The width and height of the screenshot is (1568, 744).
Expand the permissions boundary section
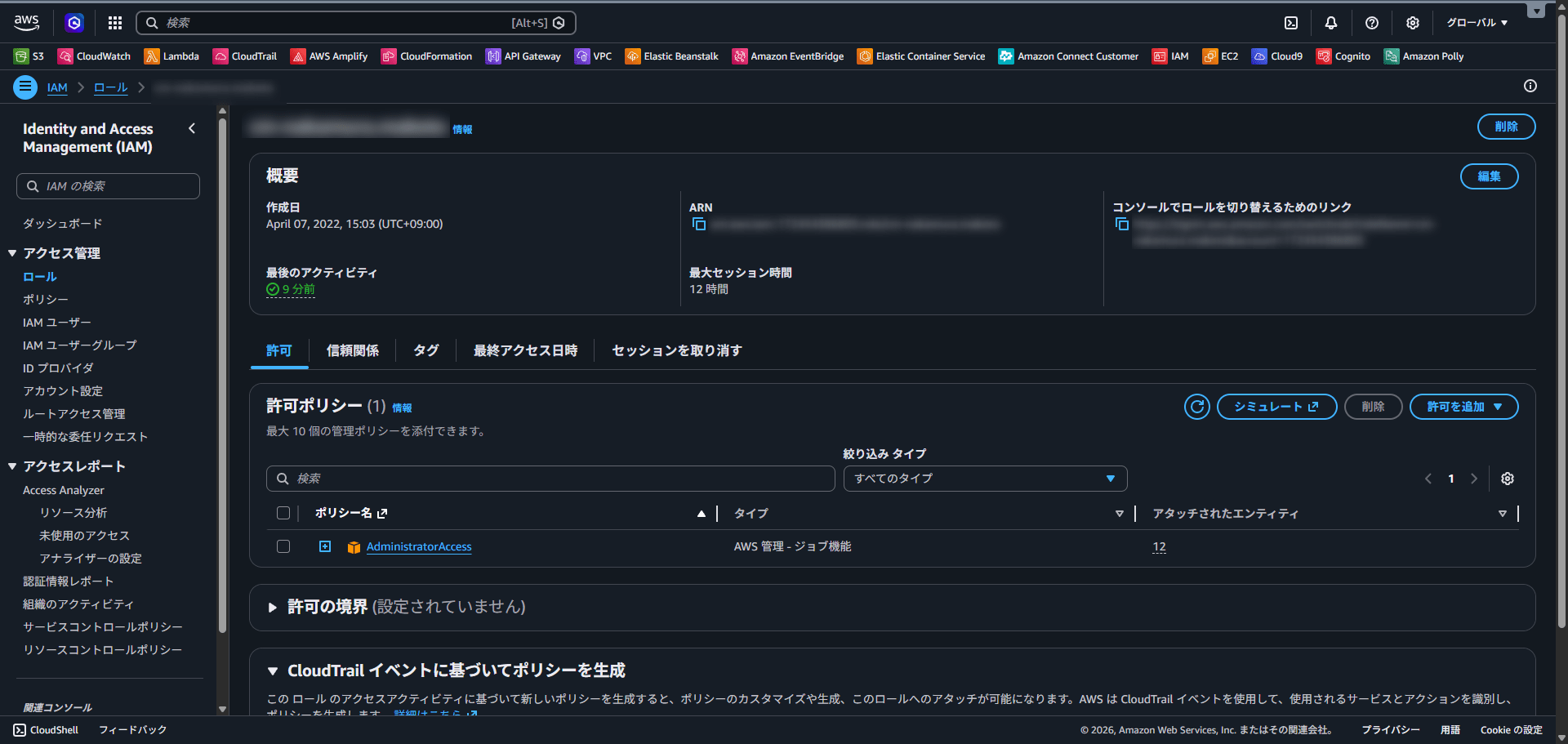tap(273, 608)
